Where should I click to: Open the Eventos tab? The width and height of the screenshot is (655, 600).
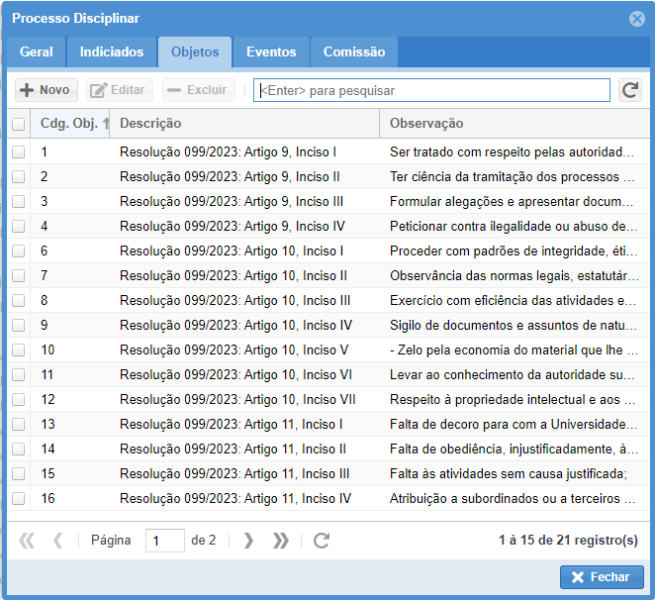[x=271, y=52]
